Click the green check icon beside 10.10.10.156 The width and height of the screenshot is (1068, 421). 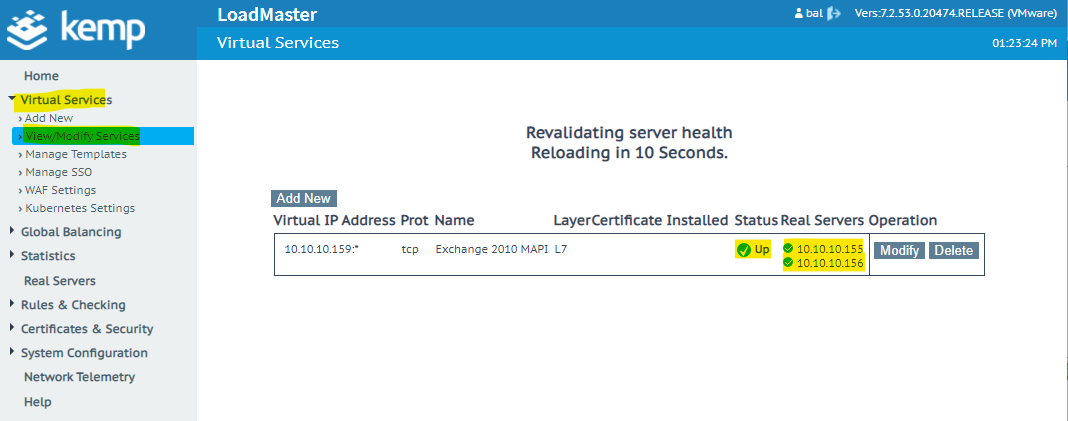click(x=789, y=262)
